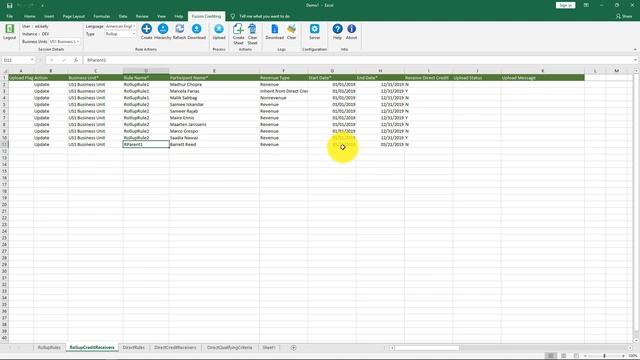Click the formula bar input showing RParent1
640x360 pixels.
[x=358, y=60]
